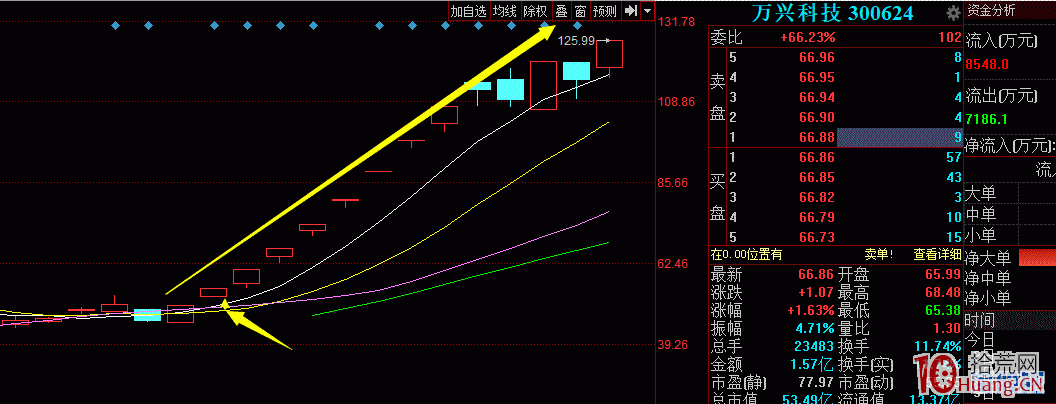The width and height of the screenshot is (1056, 404).
Task: Click the 委比 value +66.23%
Action: click(x=807, y=38)
